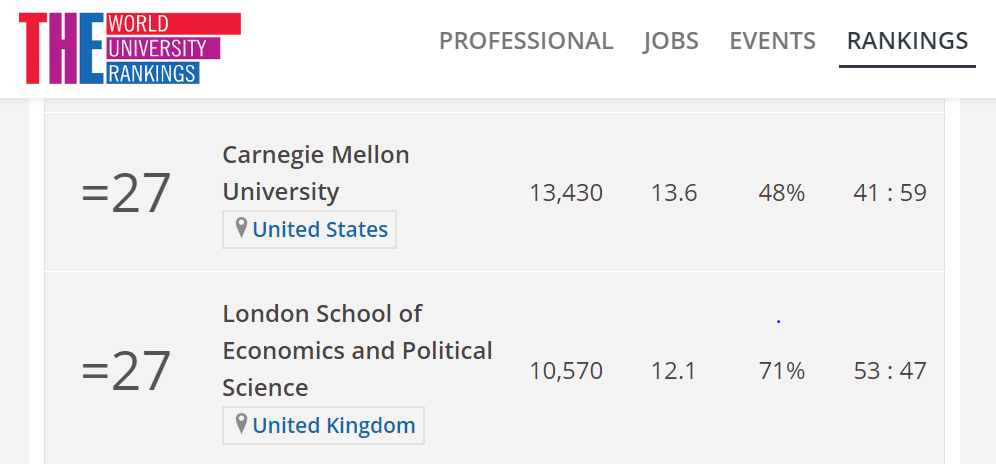Filter by the United Kingdom location link

pyautogui.click(x=334, y=425)
